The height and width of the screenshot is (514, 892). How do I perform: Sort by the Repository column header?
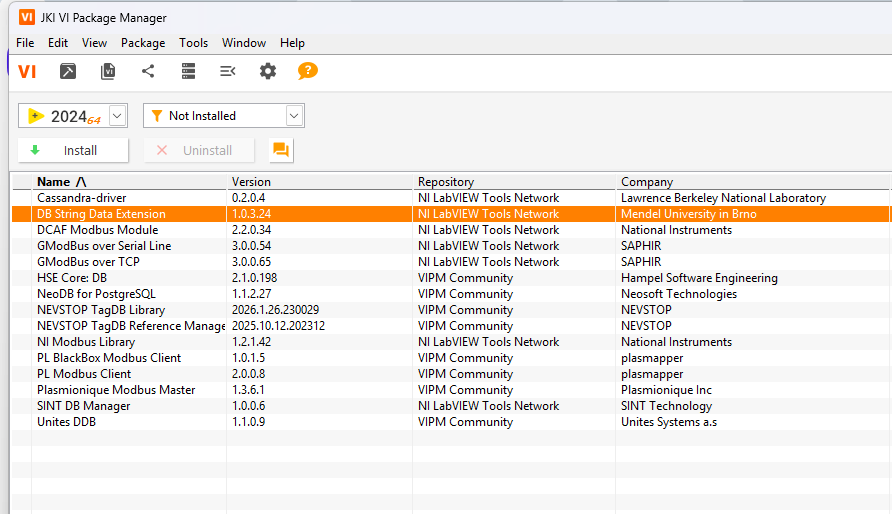(x=514, y=182)
